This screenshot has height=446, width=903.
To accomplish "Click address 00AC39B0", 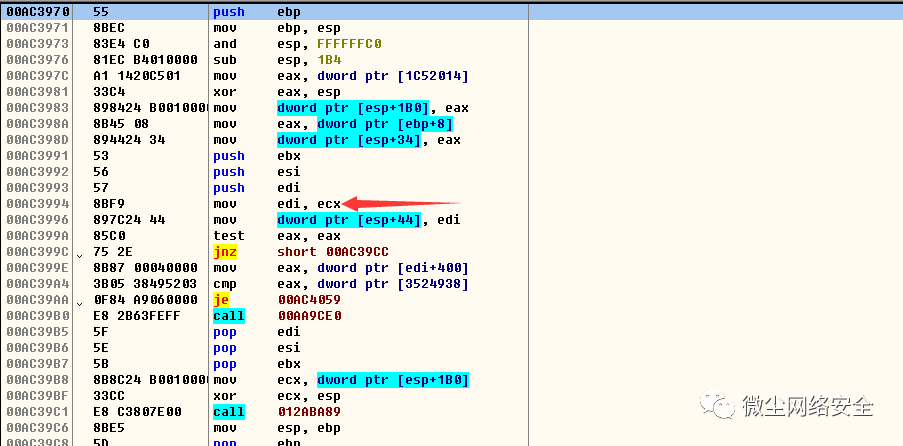I will (37, 316).
